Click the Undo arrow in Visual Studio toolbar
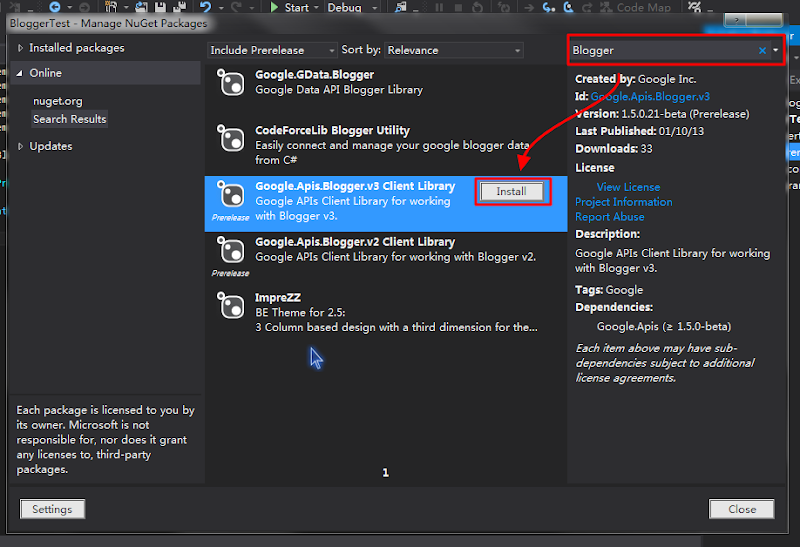The image size is (800, 547). click(206, 7)
